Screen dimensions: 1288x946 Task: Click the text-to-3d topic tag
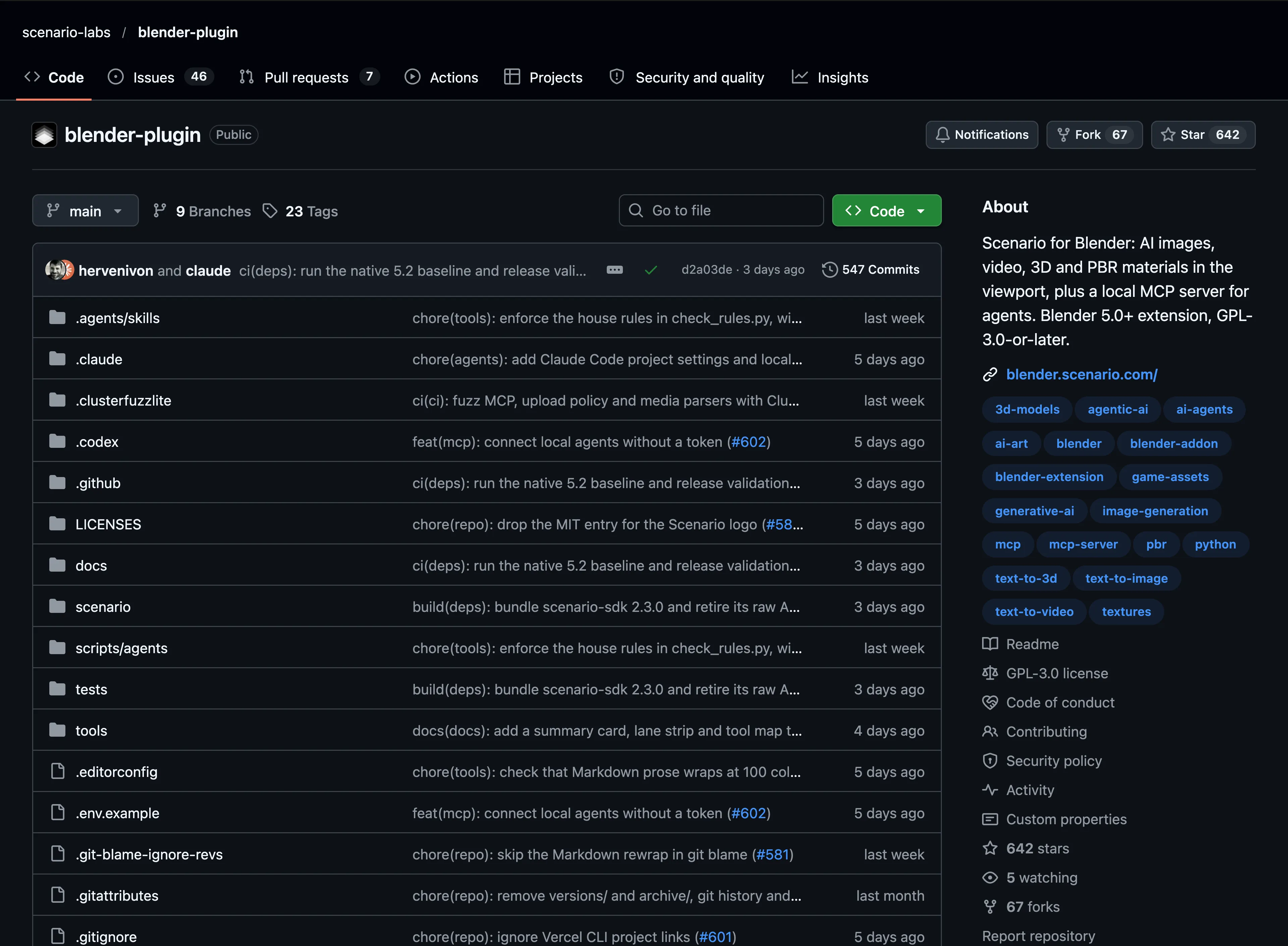click(1026, 578)
